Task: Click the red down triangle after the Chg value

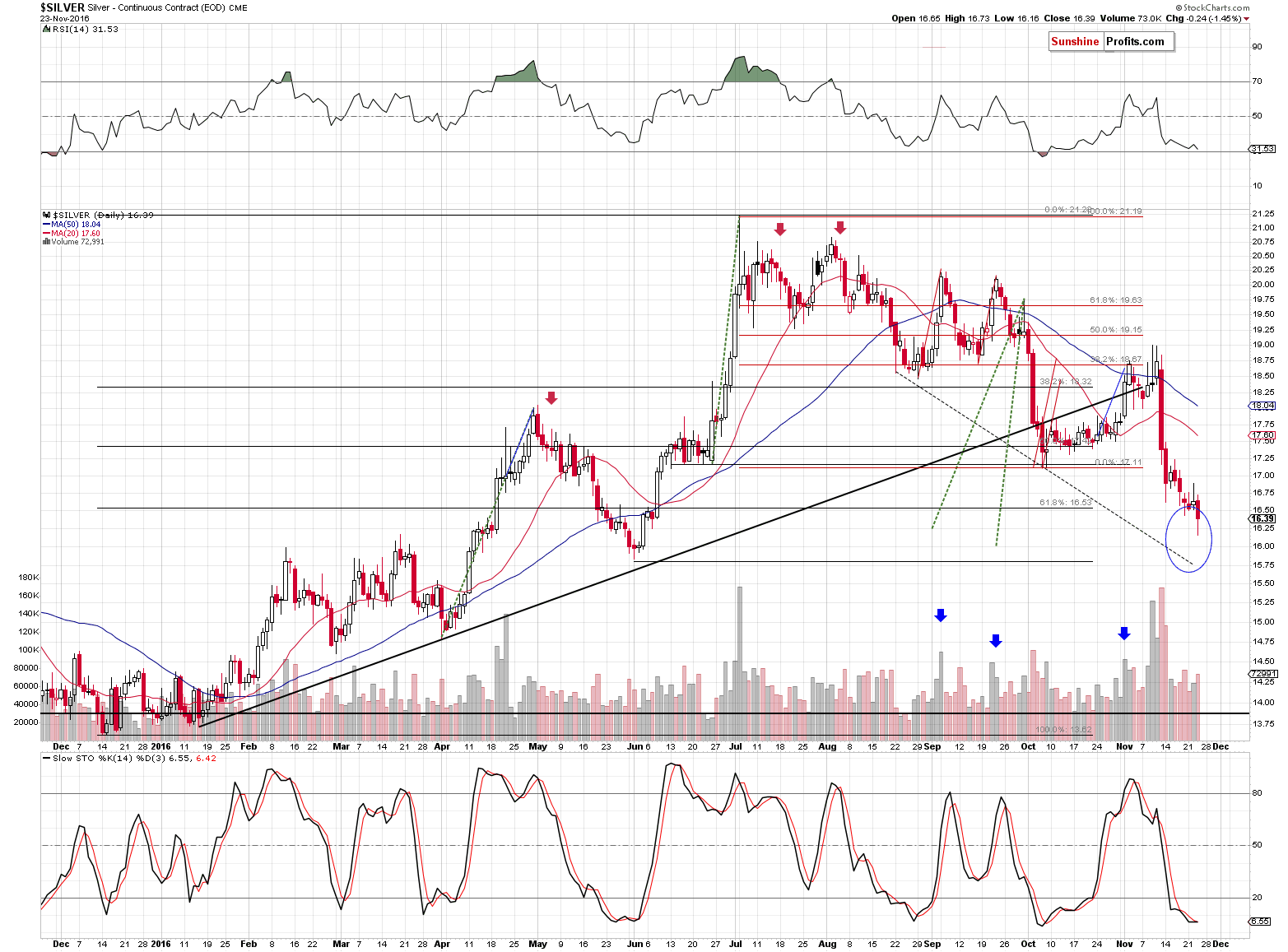Action: (x=1247, y=19)
